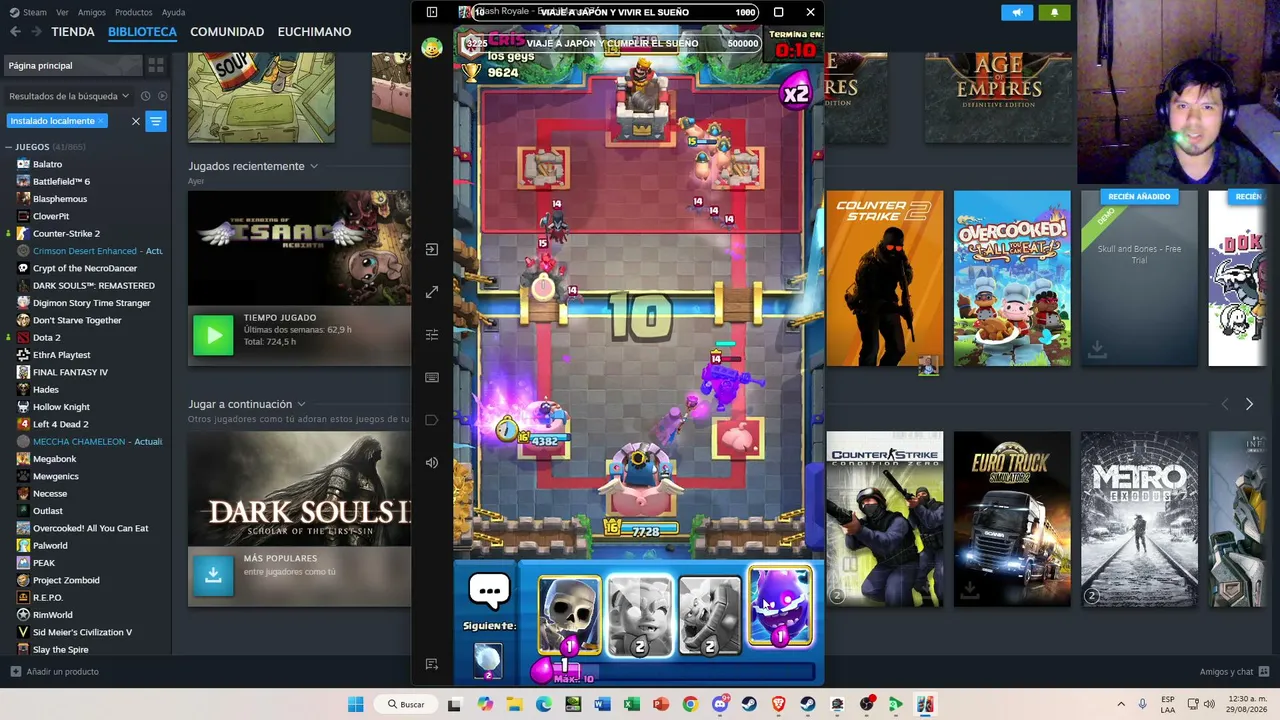1280x720 pixels.
Task: Expand game window to fullscreen via diagonal arrows
Action: (432, 292)
